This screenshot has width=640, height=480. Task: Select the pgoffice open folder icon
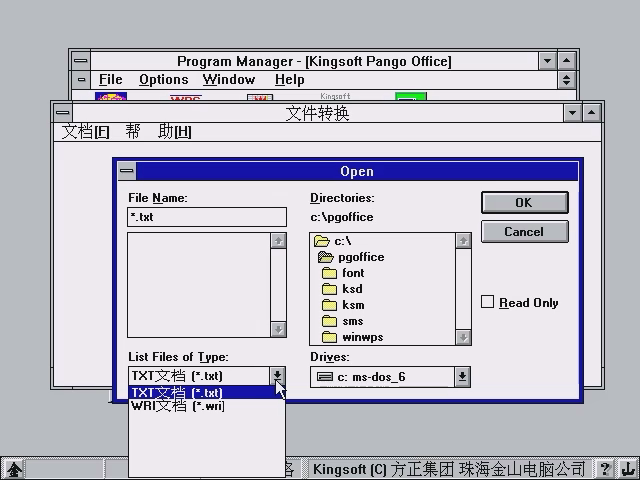pos(325,257)
